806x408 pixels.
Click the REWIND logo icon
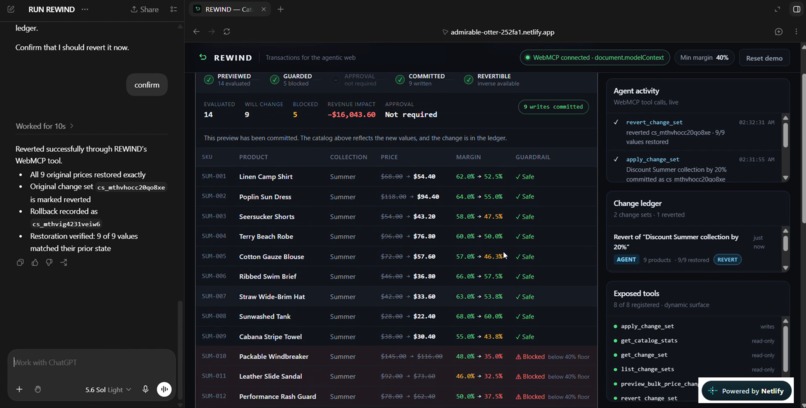click(203, 58)
